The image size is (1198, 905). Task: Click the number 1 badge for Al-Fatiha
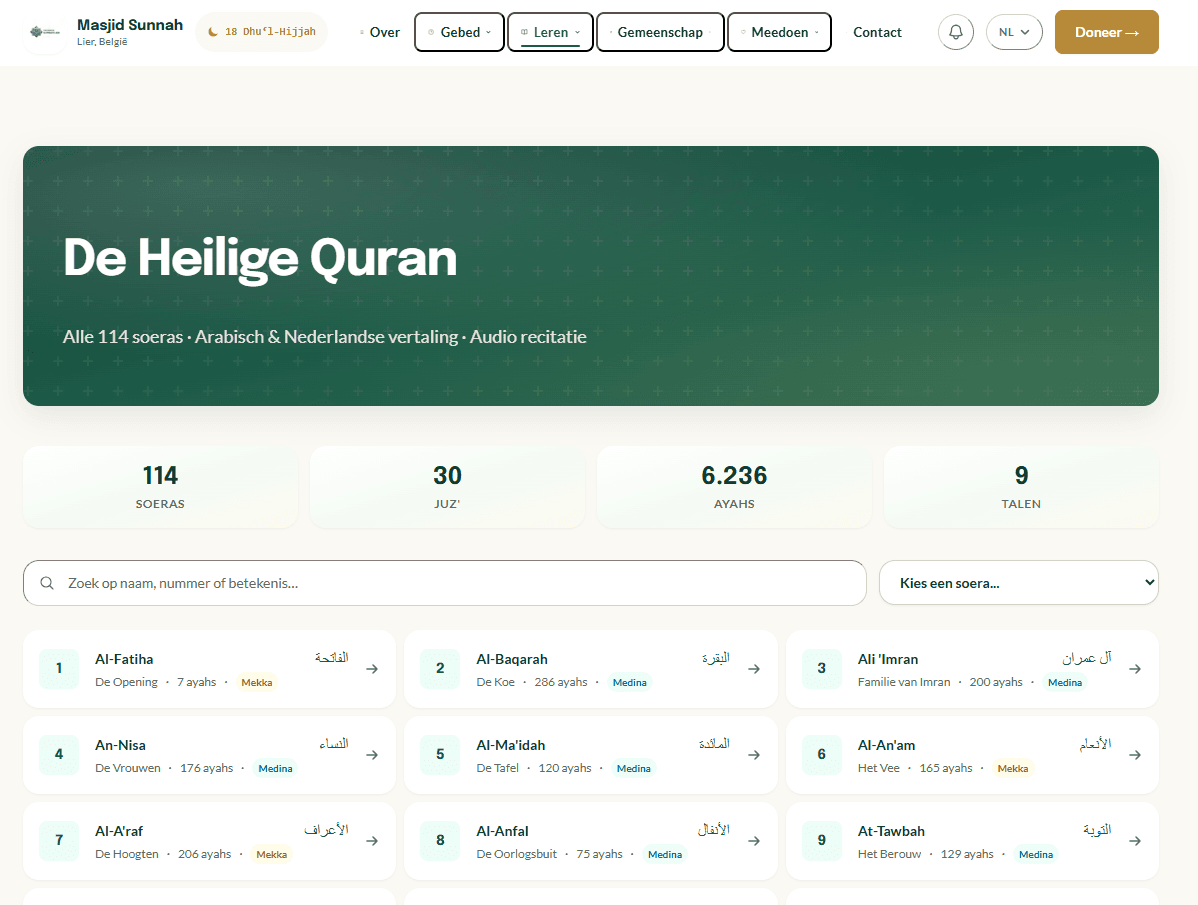click(59, 668)
